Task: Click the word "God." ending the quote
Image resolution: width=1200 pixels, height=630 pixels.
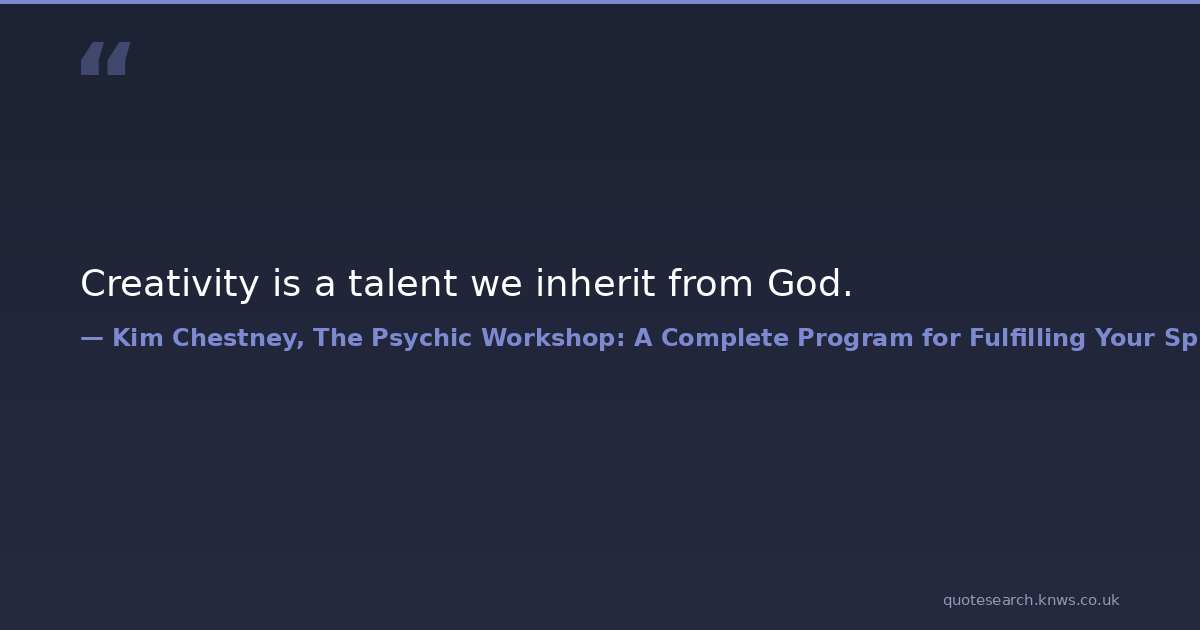Action: coord(810,284)
